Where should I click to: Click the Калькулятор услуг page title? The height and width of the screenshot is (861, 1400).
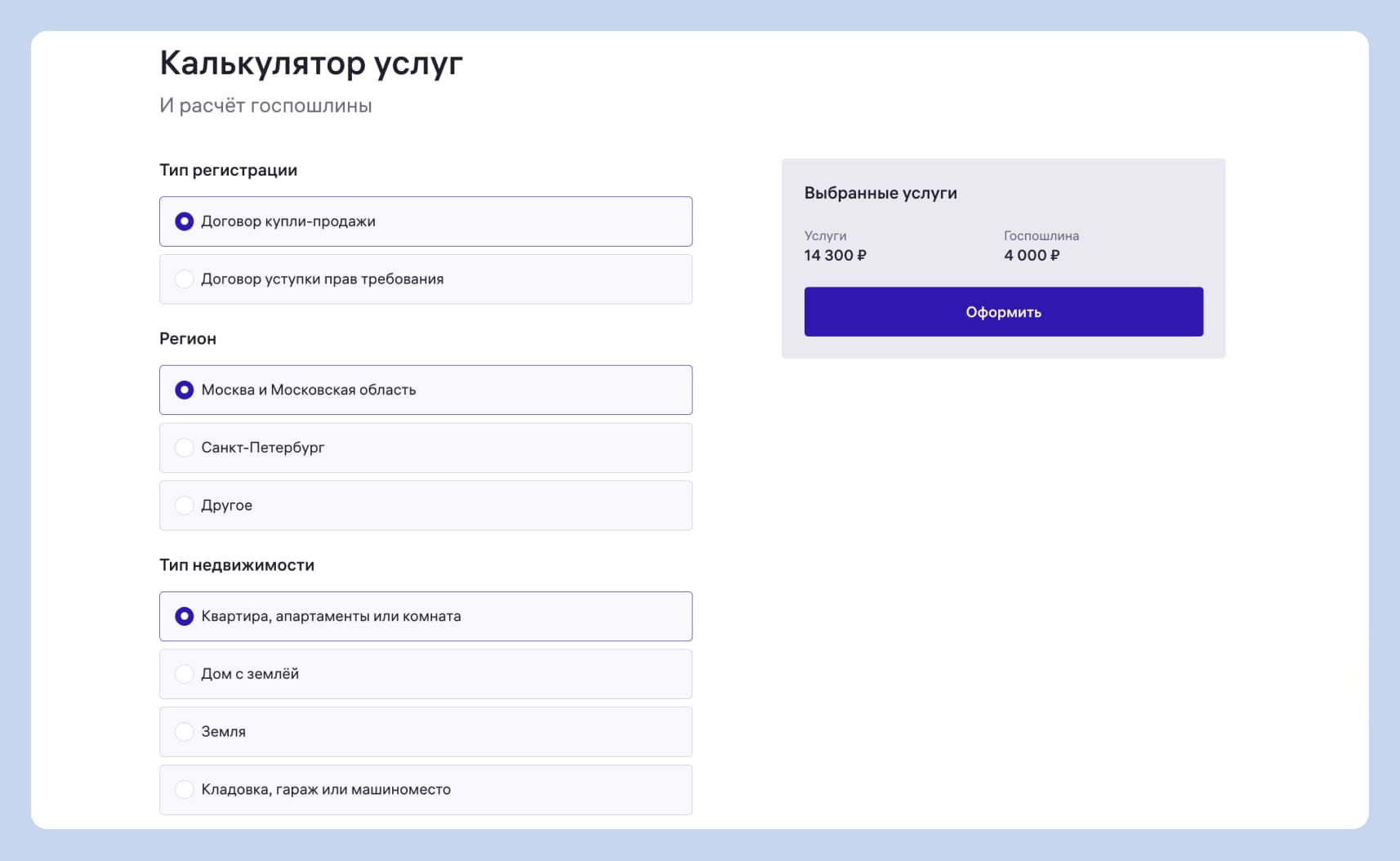click(x=311, y=64)
